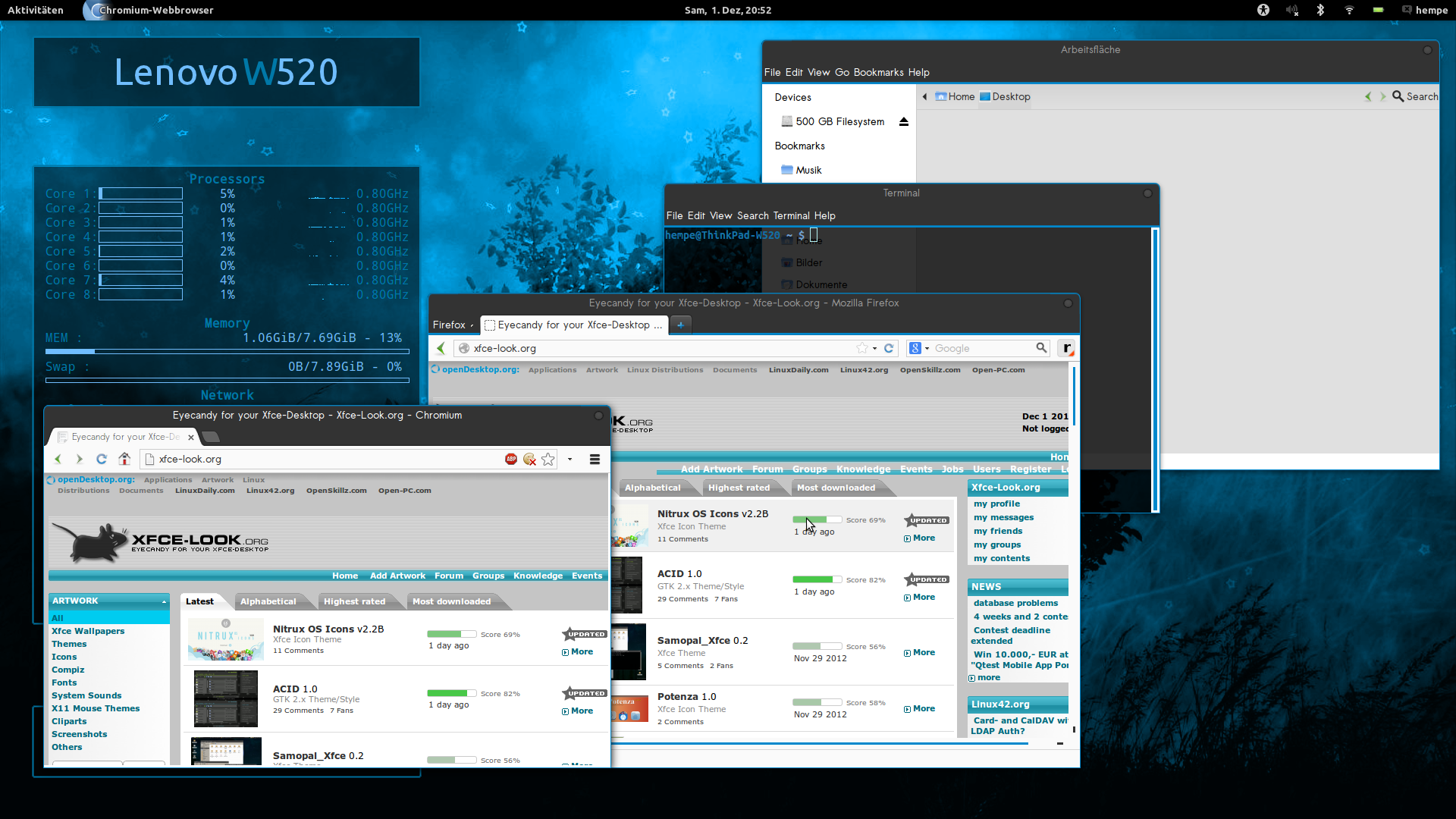Viewport: 1456px width, 819px height.
Task: Open 'database problems' news link in Firefox
Action: tap(1015, 603)
